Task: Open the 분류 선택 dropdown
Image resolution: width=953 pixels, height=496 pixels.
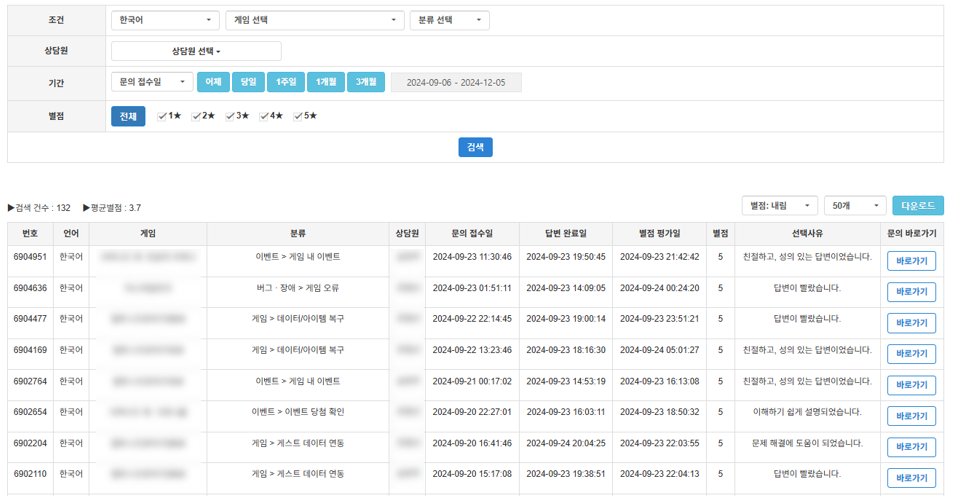Action: pyautogui.click(x=449, y=20)
